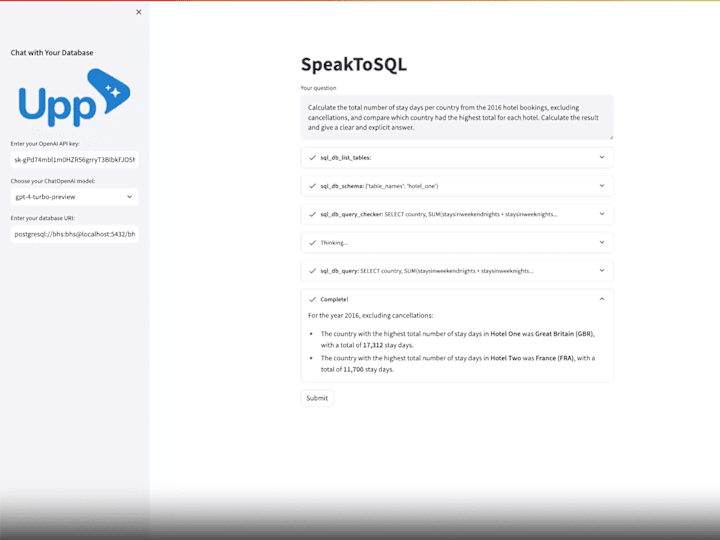Expand the sql_db_list_tables step chevron
This screenshot has width=720, height=540.
pyautogui.click(x=602, y=158)
